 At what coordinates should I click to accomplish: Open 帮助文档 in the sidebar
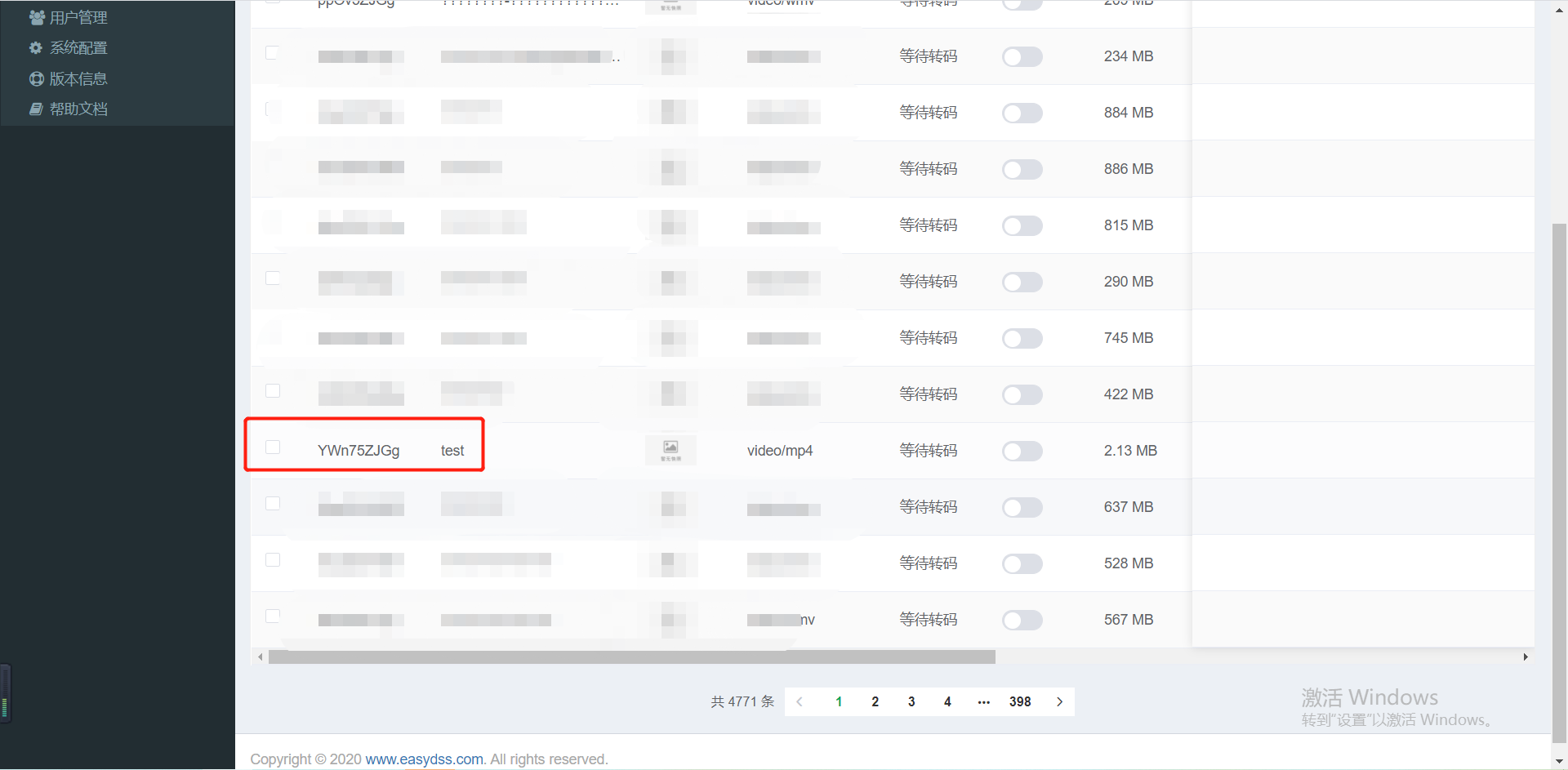pyautogui.click(x=78, y=109)
